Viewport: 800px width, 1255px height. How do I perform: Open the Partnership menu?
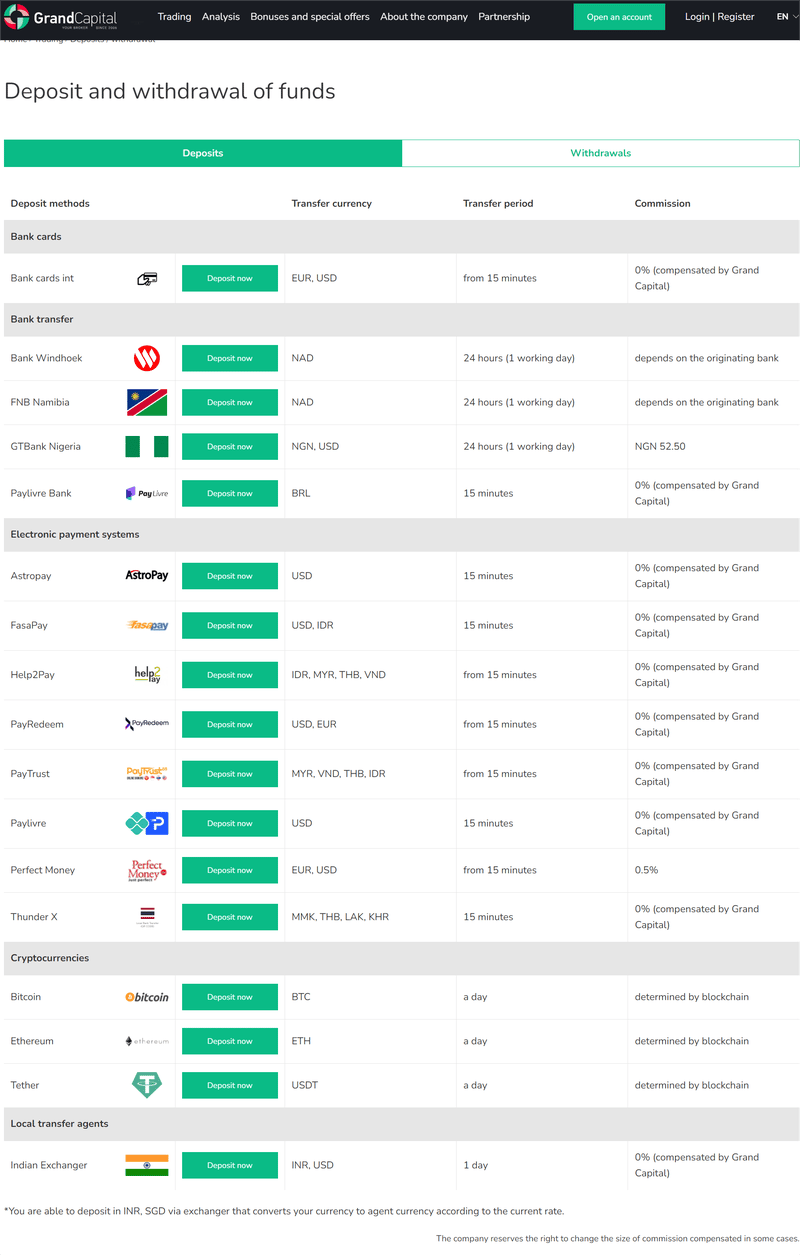pyautogui.click(x=504, y=17)
